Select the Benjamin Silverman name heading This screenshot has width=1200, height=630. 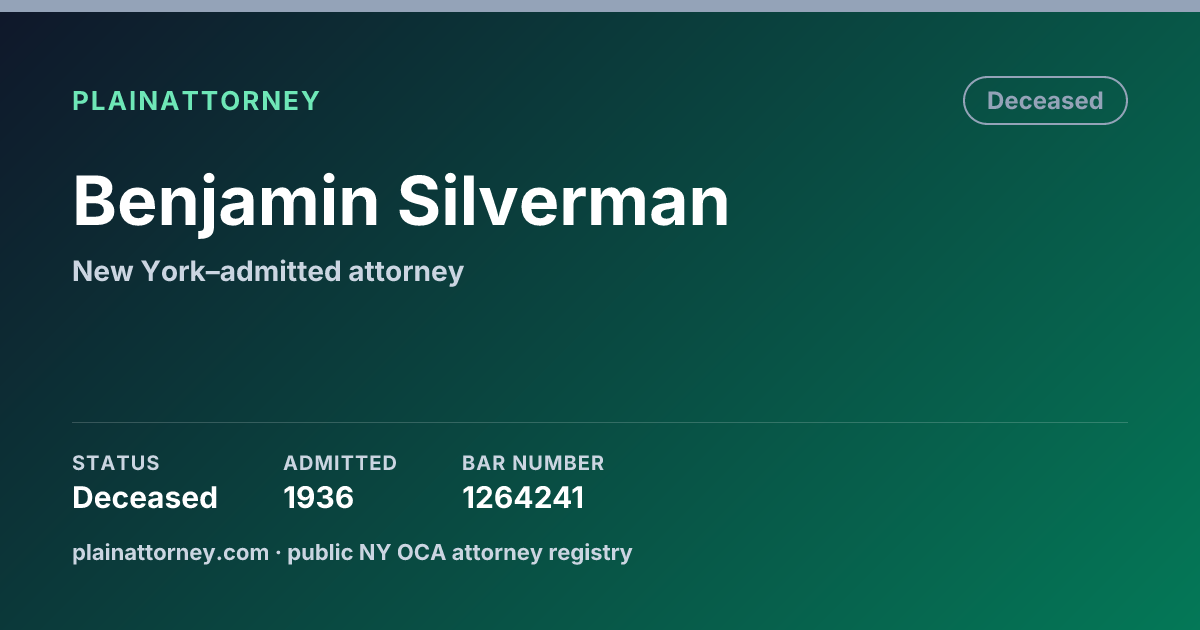[401, 204]
